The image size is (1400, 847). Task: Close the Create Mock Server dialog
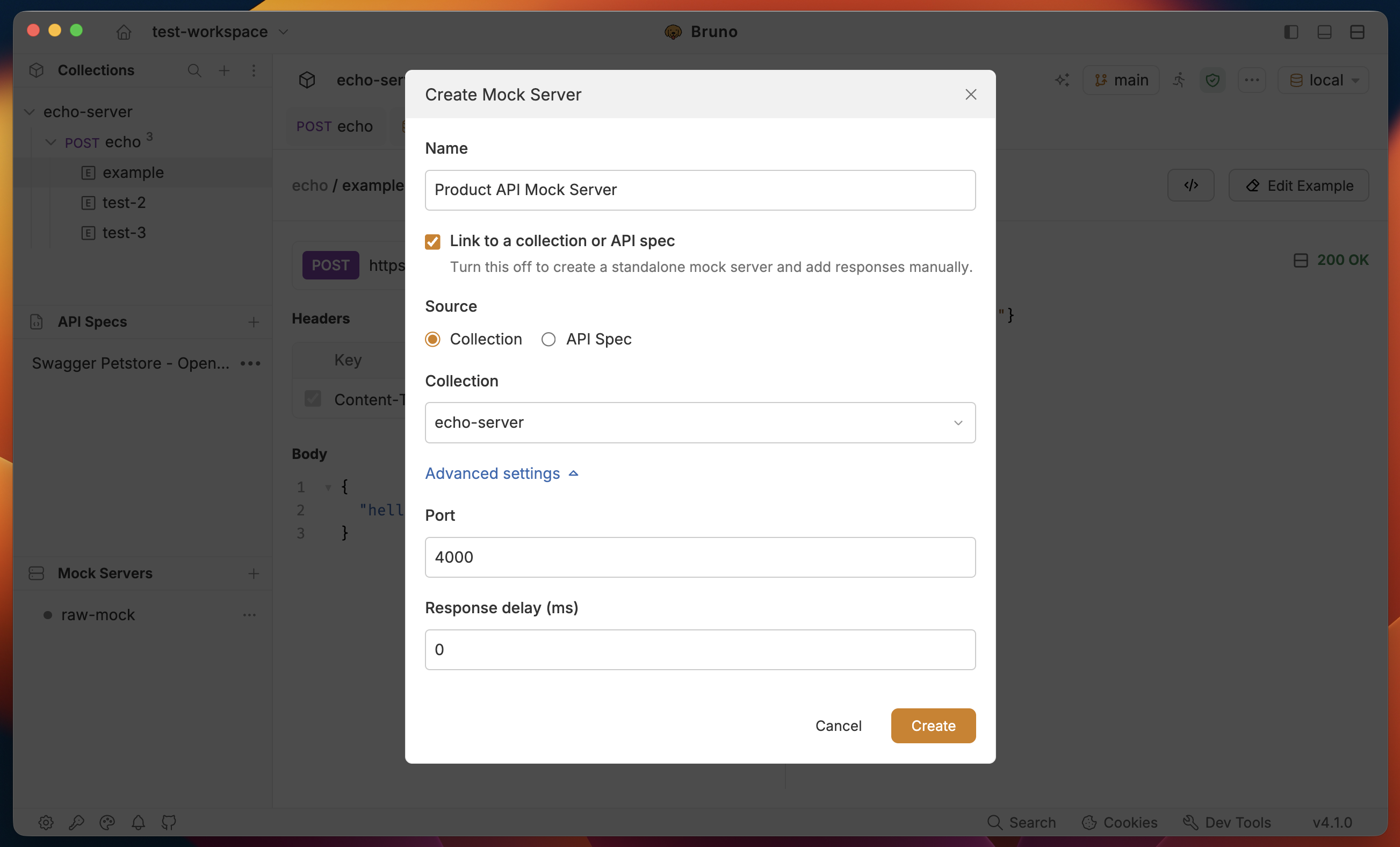(970, 95)
